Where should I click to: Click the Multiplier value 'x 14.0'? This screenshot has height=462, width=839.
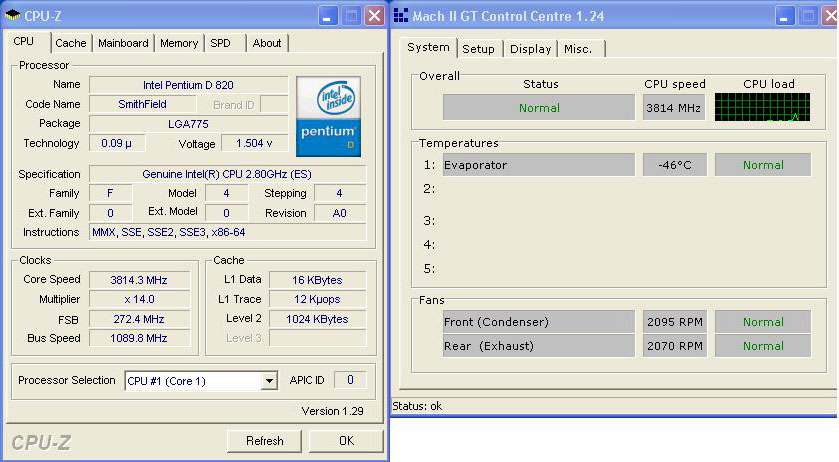click(139, 299)
